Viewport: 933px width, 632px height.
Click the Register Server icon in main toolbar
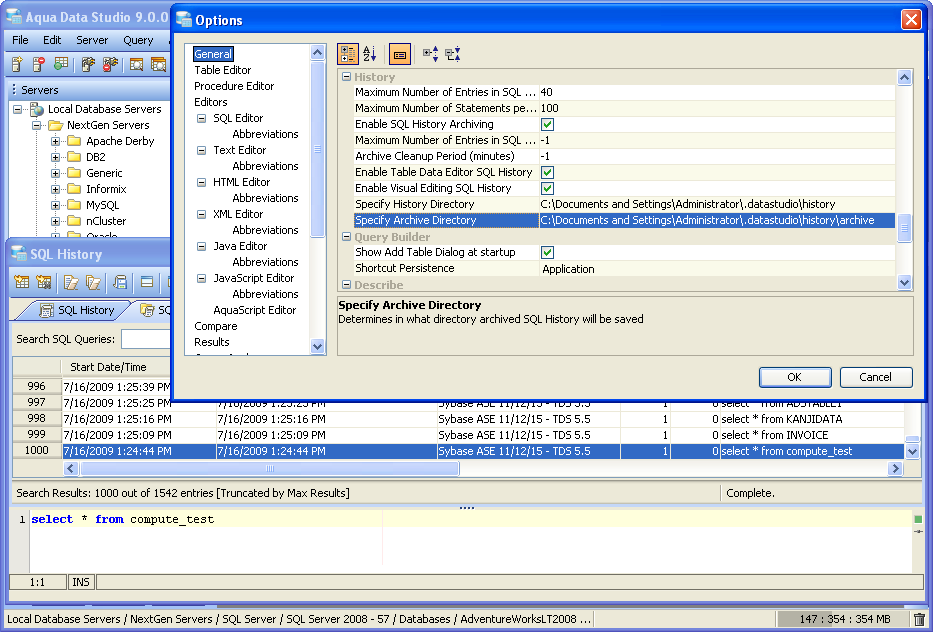pos(17,64)
